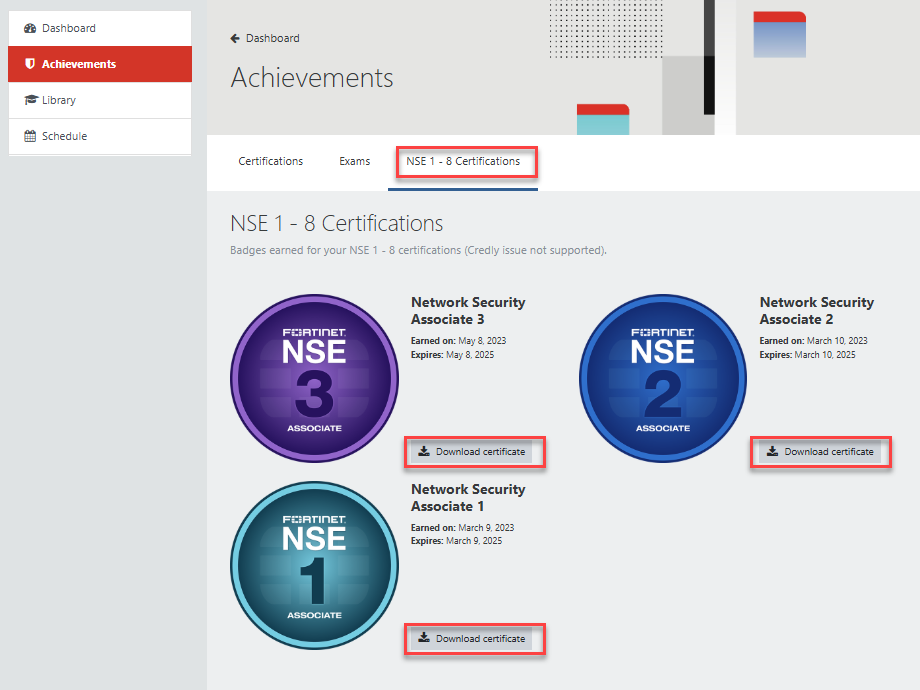Click the Schedule calendar icon
The image size is (920, 690).
click(30, 136)
